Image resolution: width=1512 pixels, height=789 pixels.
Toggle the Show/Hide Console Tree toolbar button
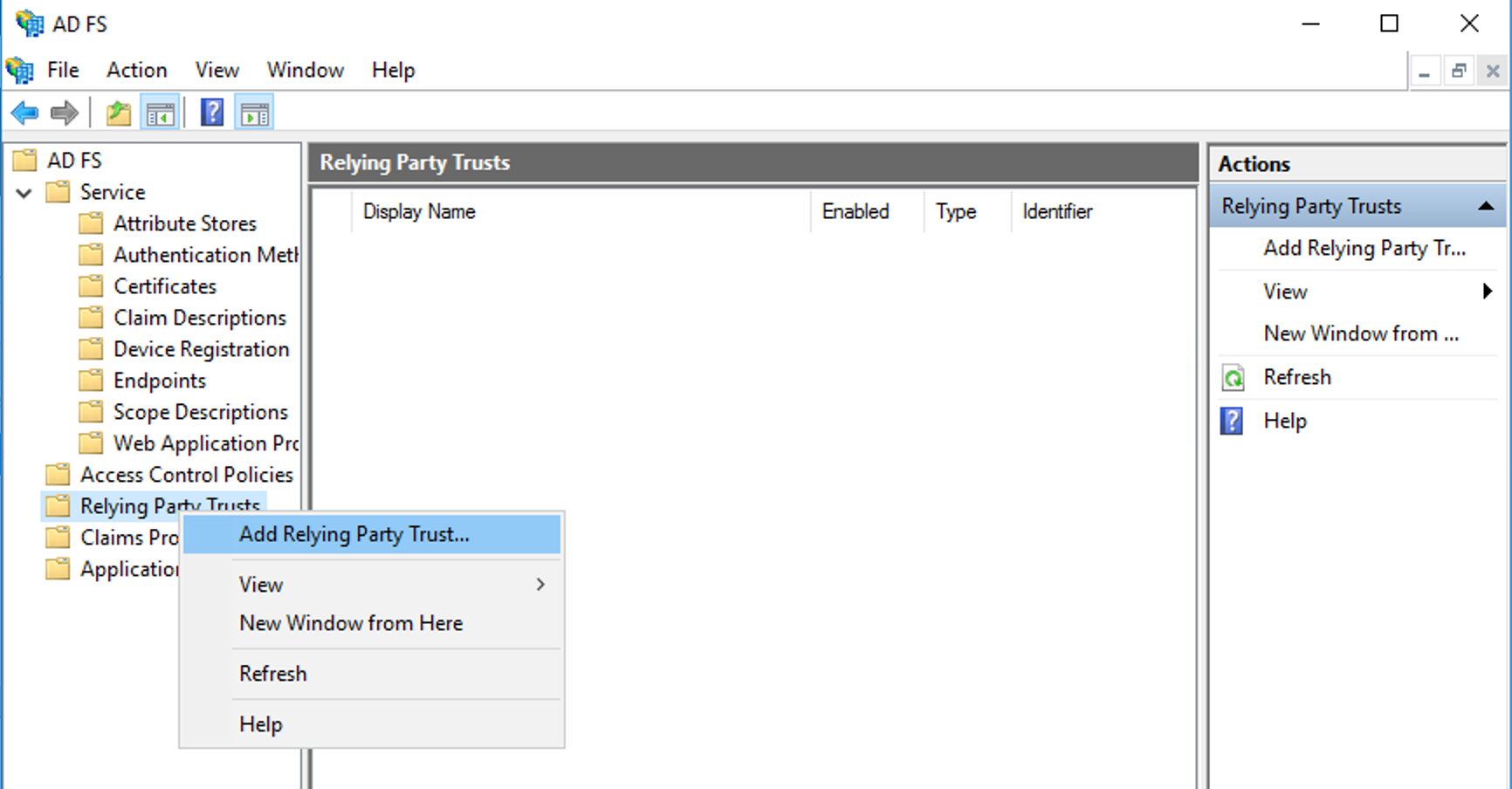coord(161,113)
